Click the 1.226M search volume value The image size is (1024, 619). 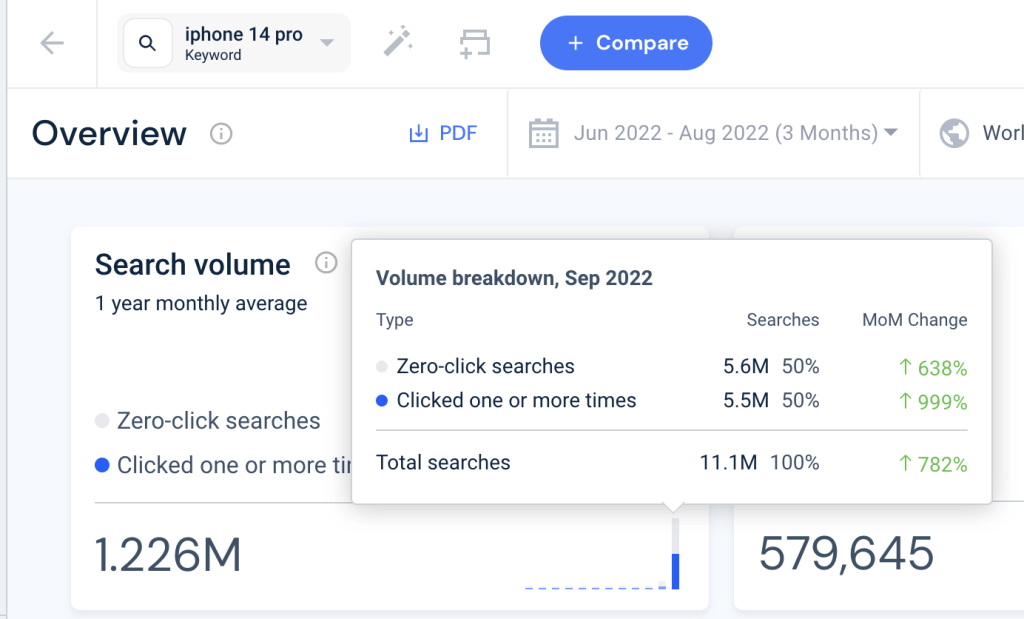168,555
